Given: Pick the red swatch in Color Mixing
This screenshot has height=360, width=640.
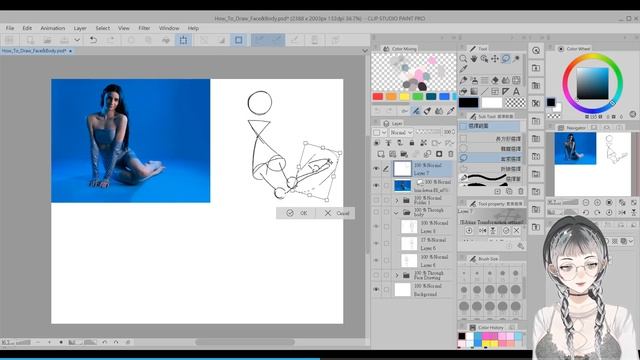Looking at the screenshot, I should click(378, 97).
